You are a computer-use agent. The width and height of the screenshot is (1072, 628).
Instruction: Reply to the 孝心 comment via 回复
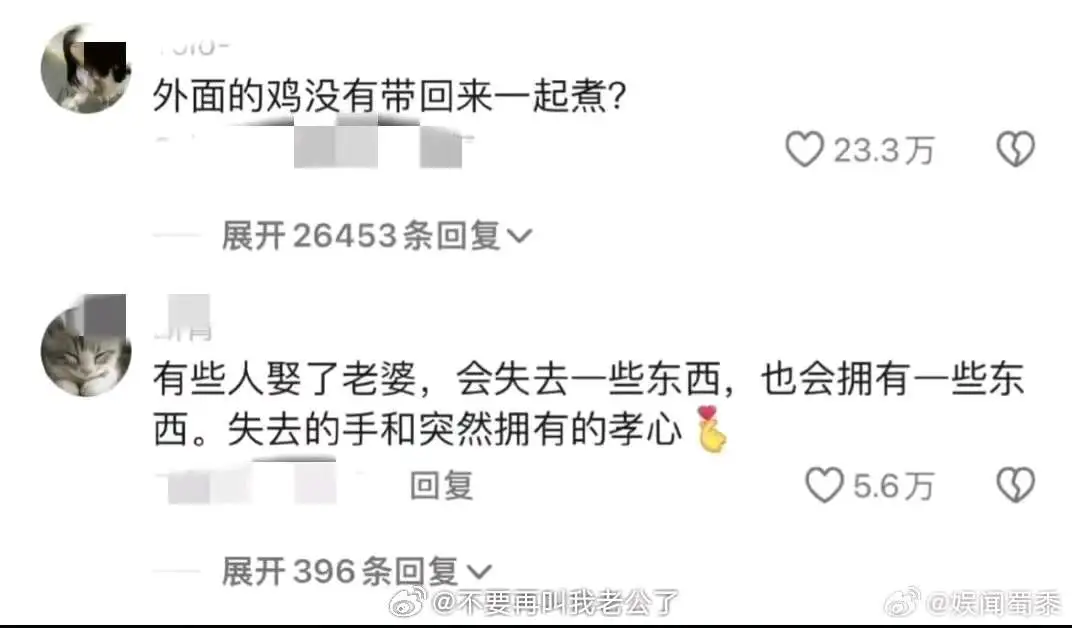(x=442, y=486)
